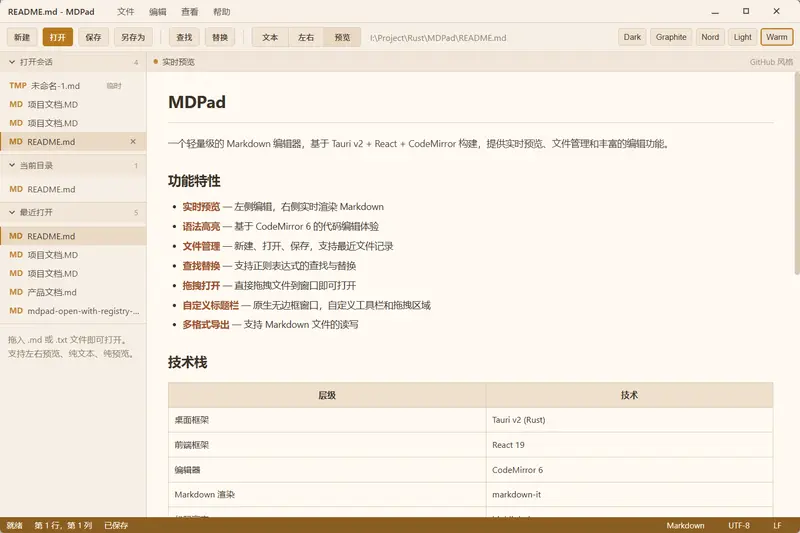The height and width of the screenshot is (533, 800).
Task: Apply the Nord theme
Action: click(x=710, y=37)
